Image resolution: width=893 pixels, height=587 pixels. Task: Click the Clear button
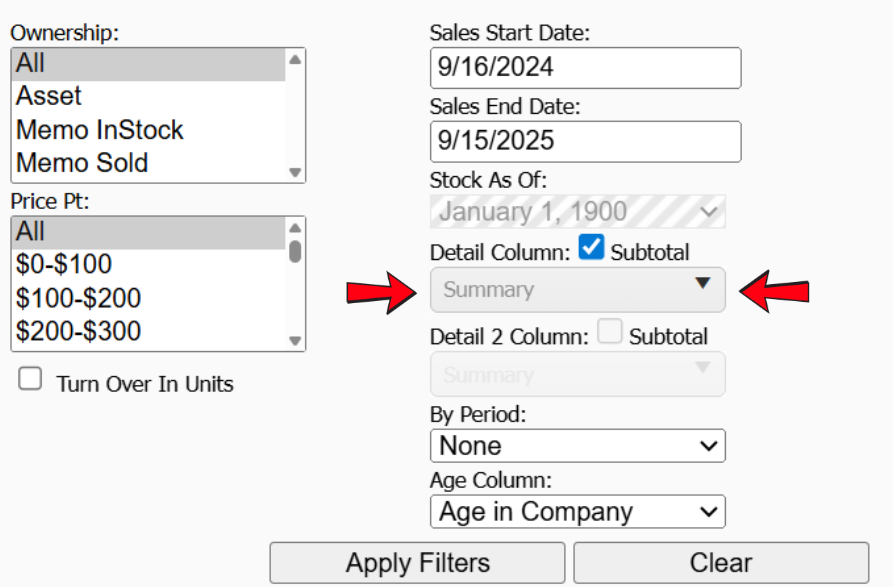[x=720, y=563]
